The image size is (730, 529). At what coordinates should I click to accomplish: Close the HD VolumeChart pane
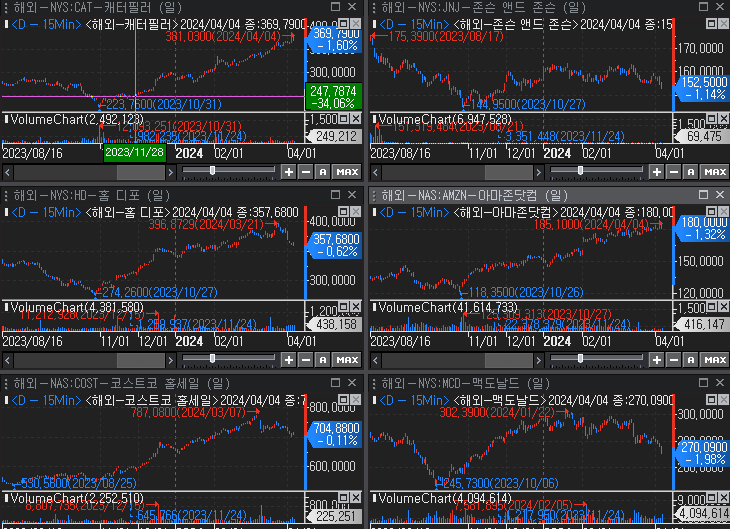[355, 307]
